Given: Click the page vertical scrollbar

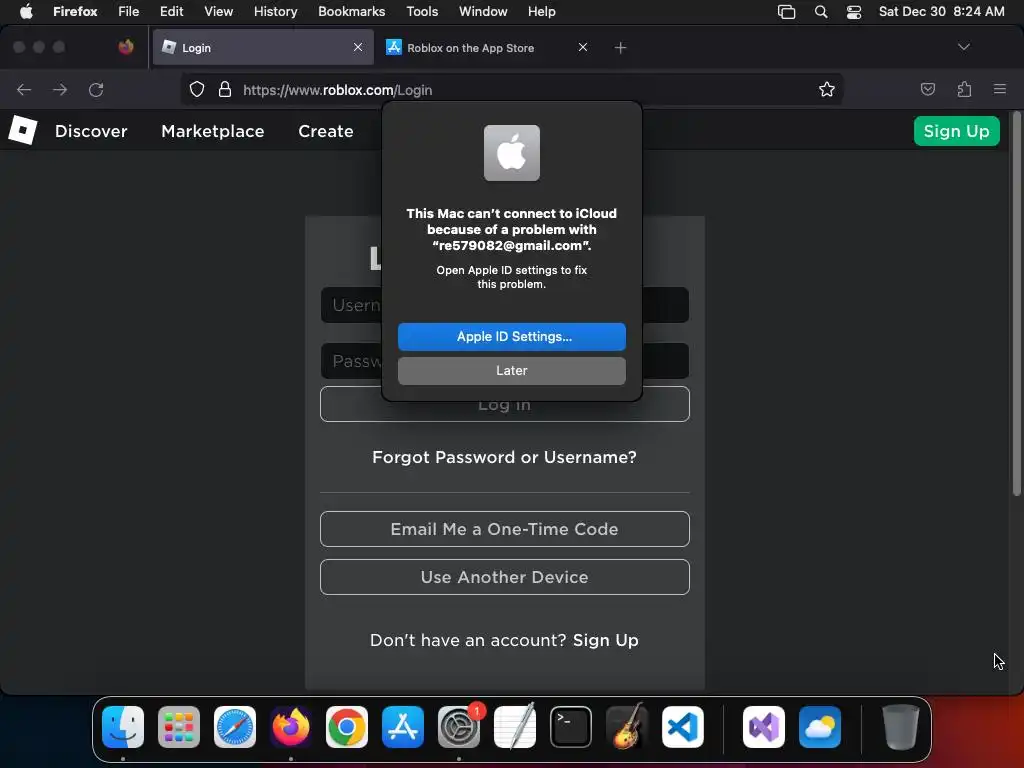Looking at the screenshot, I should point(1016,304).
